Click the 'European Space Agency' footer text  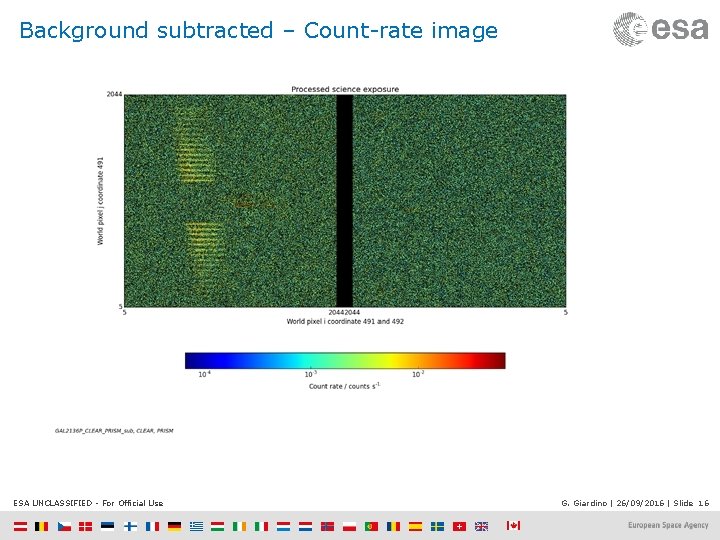[x=668, y=525]
